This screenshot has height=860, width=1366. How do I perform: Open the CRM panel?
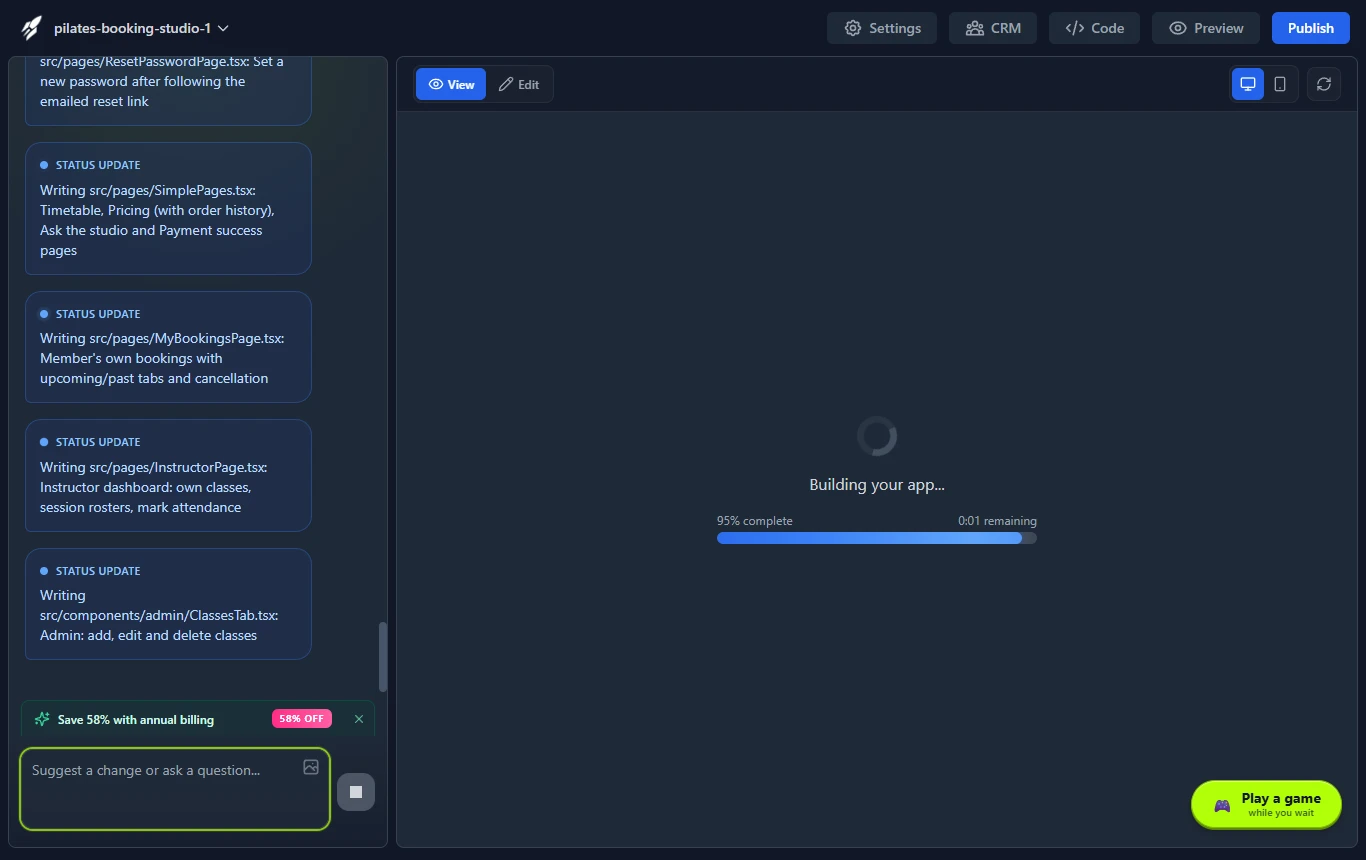point(993,28)
